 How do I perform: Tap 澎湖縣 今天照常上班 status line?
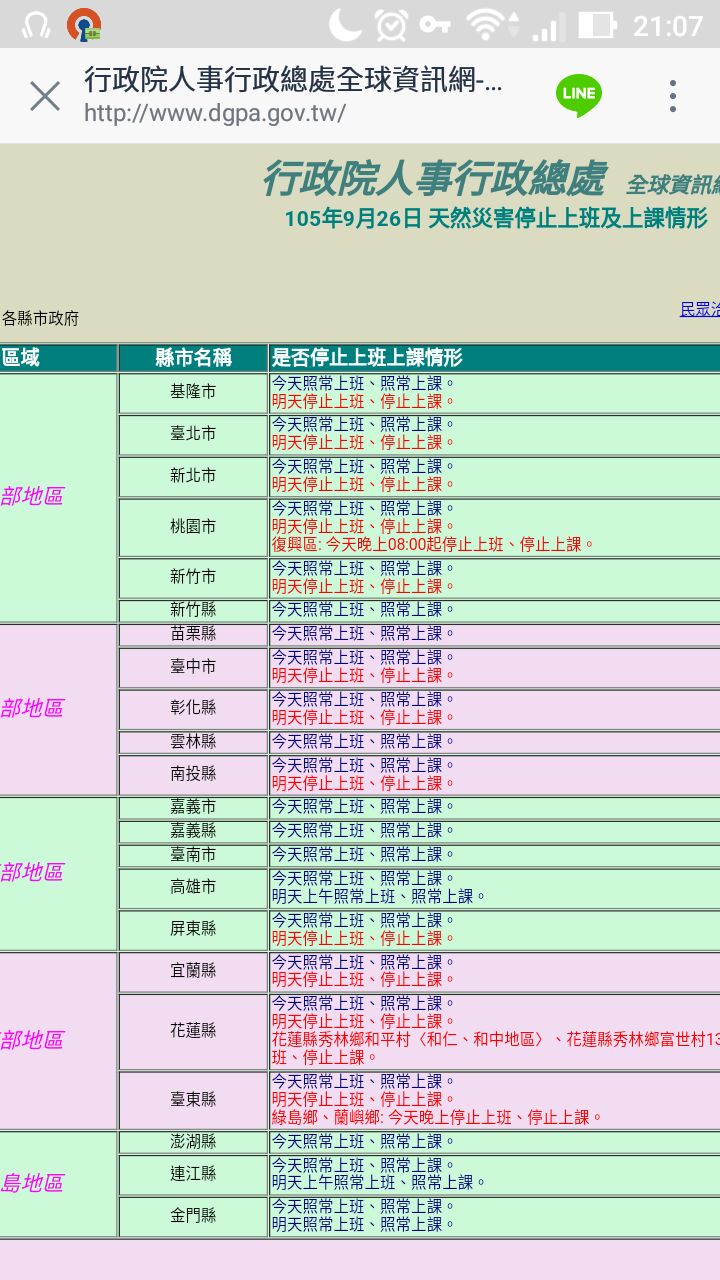(x=364, y=1142)
